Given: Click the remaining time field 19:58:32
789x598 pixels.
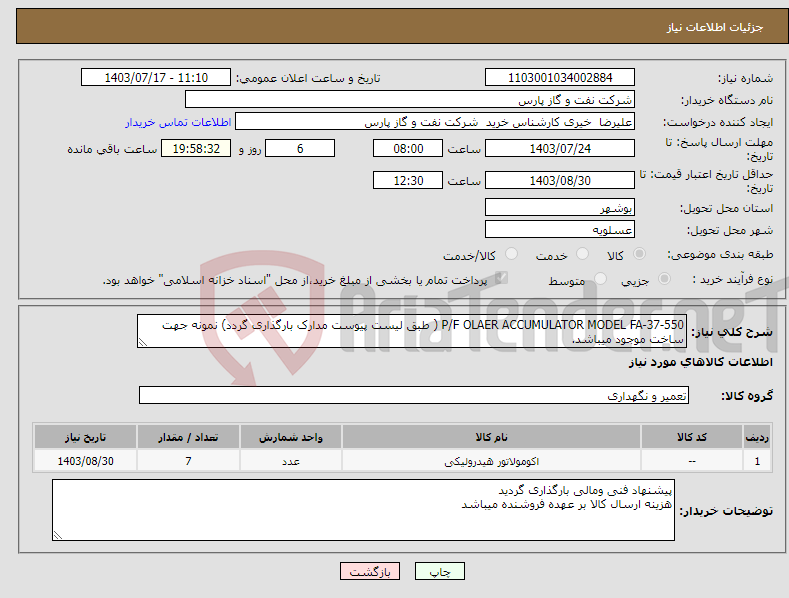Looking at the screenshot, I should point(196,148).
